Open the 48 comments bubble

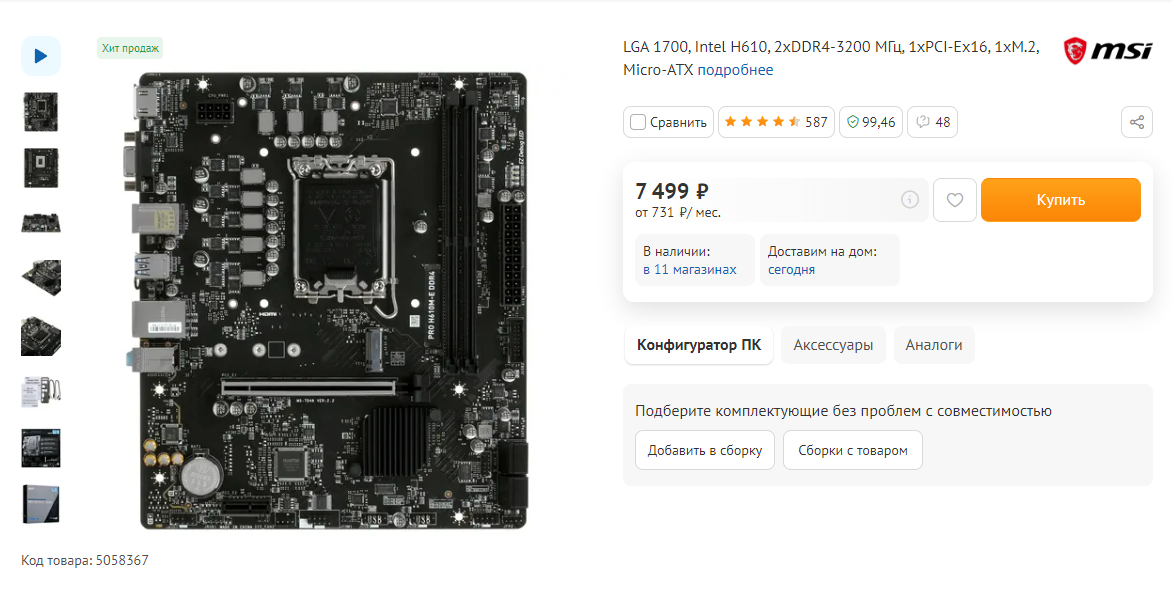pos(932,122)
